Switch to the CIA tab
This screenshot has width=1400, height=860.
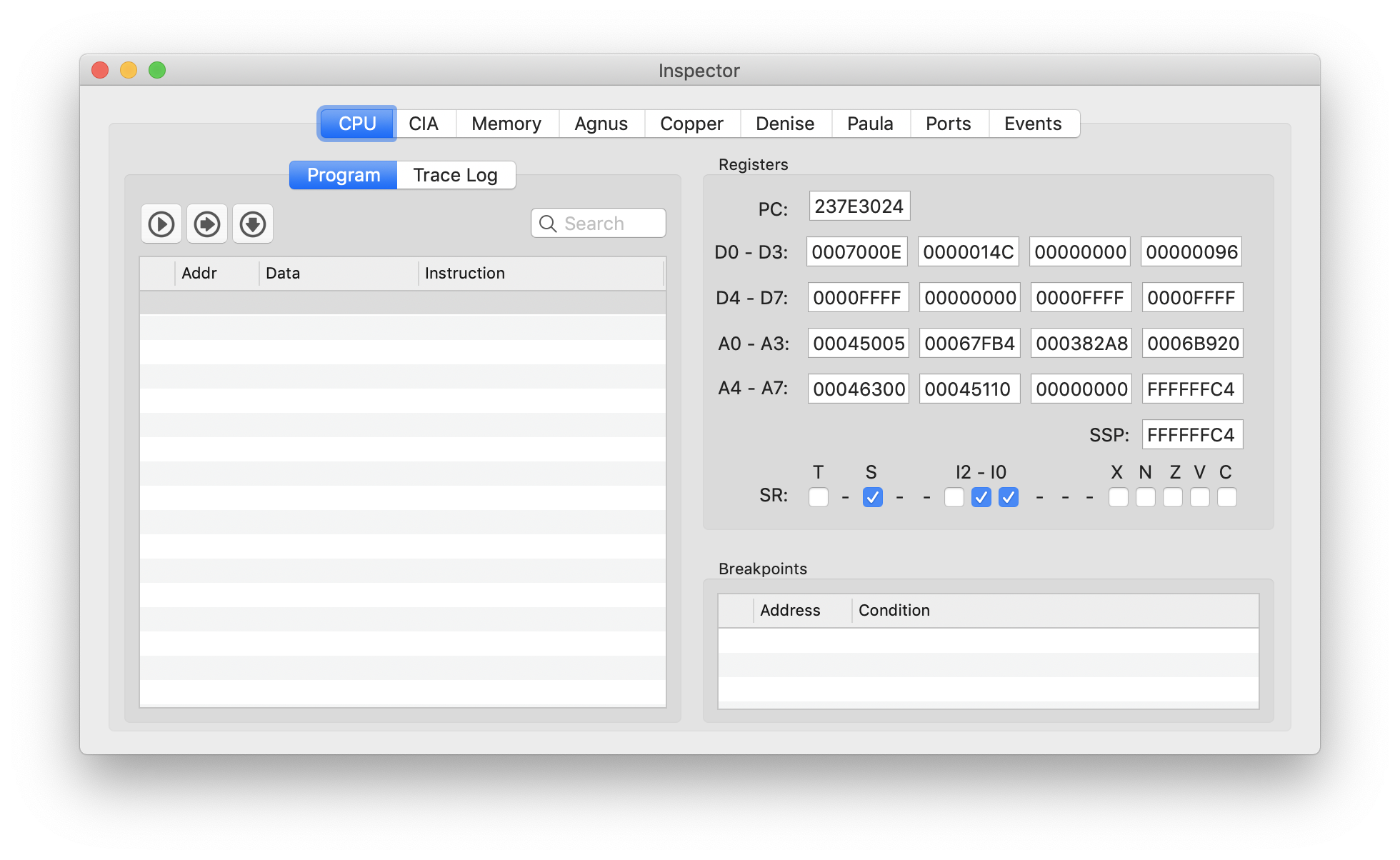click(x=424, y=124)
